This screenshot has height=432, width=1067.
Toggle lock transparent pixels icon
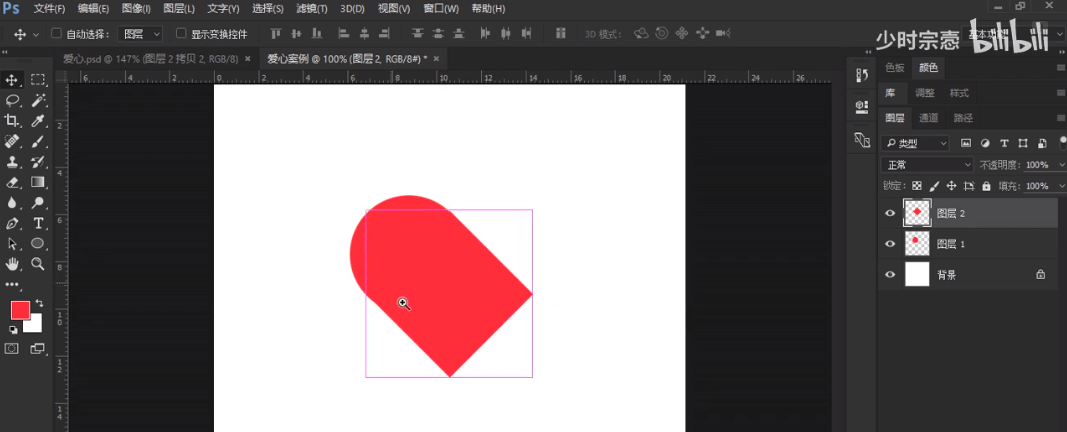tap(917, 186)
